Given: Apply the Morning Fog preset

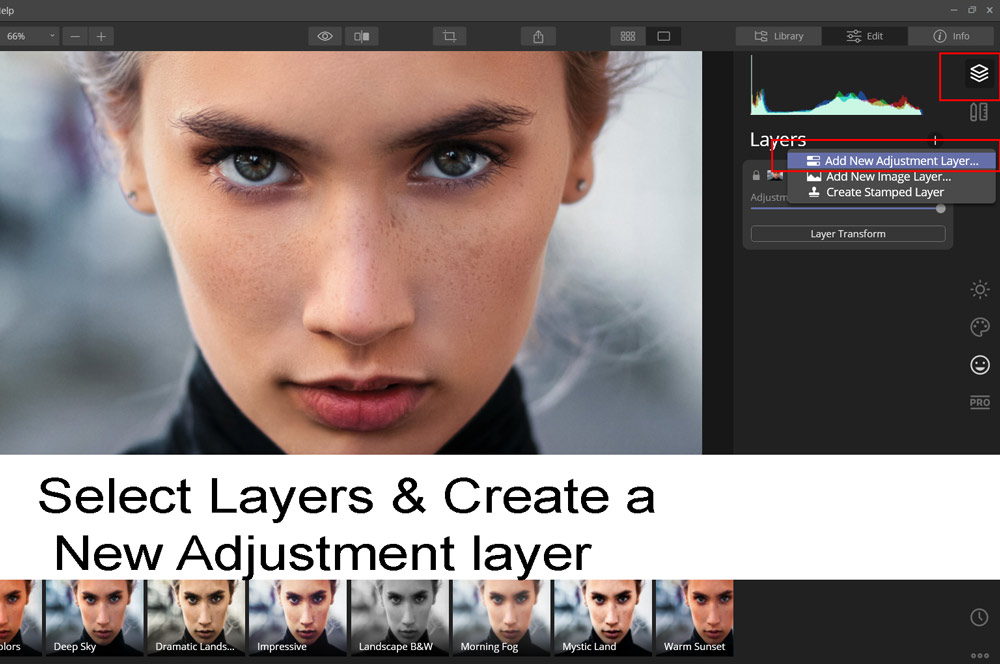Looking at the screenshot, I should [501, 617].
